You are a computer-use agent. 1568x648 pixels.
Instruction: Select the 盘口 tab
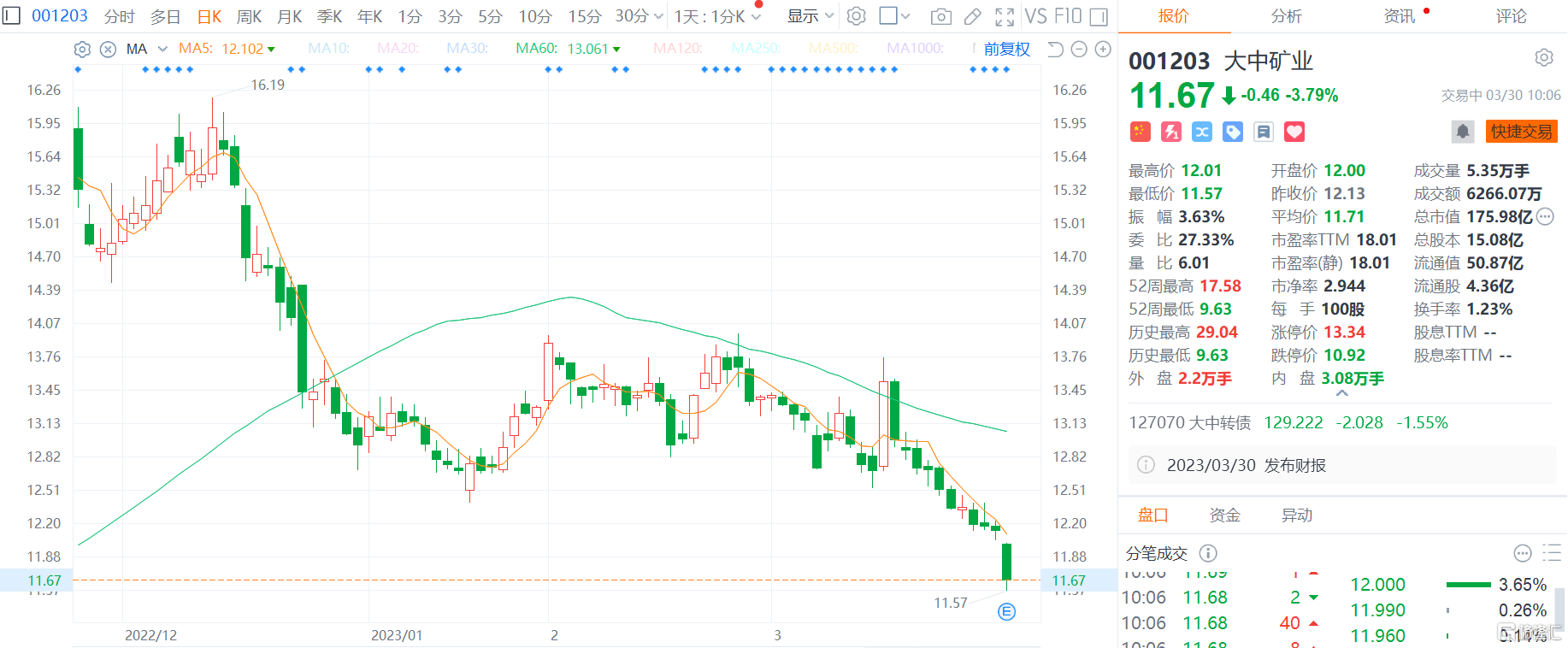[1152, 515]
